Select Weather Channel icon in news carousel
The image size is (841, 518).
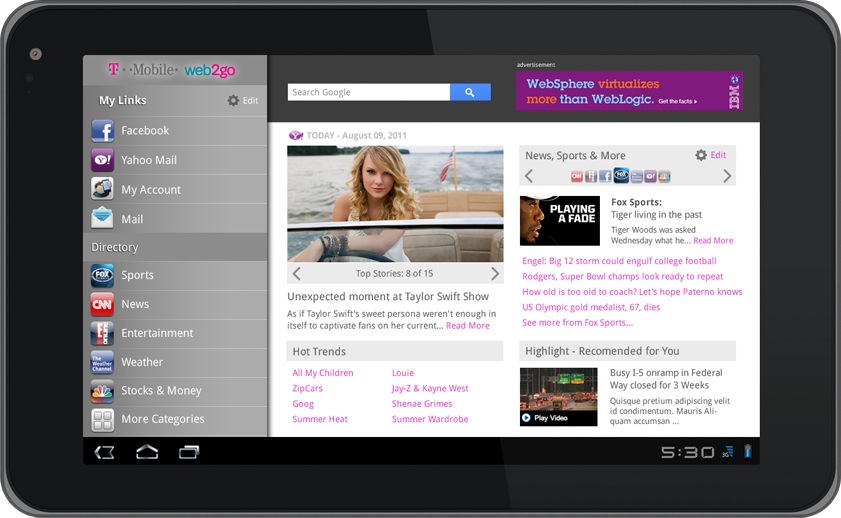[x=637, y=176]
